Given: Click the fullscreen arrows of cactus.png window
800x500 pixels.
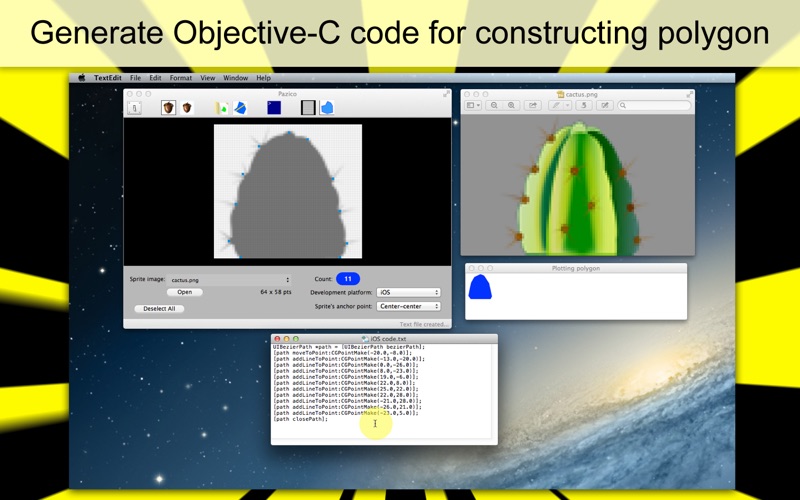Looking at the screenshot, I should point(690,94).
